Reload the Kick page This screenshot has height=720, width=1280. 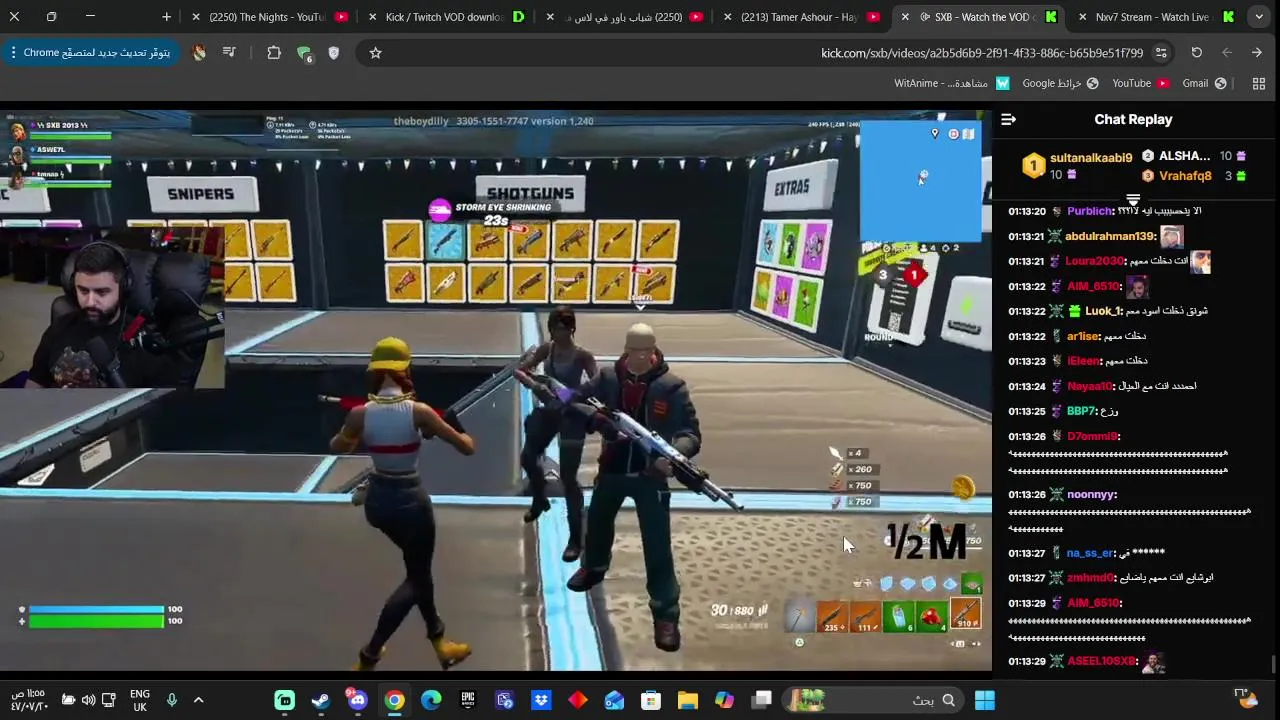pos(1196,52)
